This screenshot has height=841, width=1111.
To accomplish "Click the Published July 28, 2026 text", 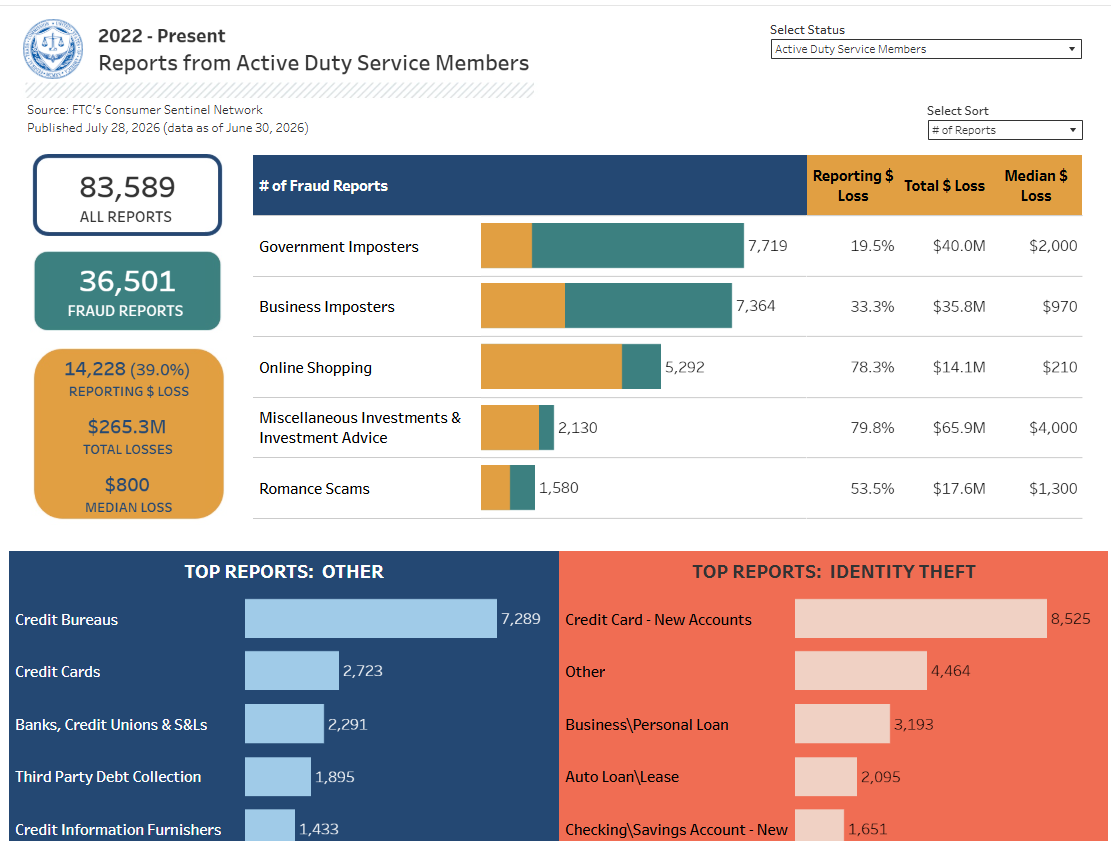I will (x=167, y=128).
